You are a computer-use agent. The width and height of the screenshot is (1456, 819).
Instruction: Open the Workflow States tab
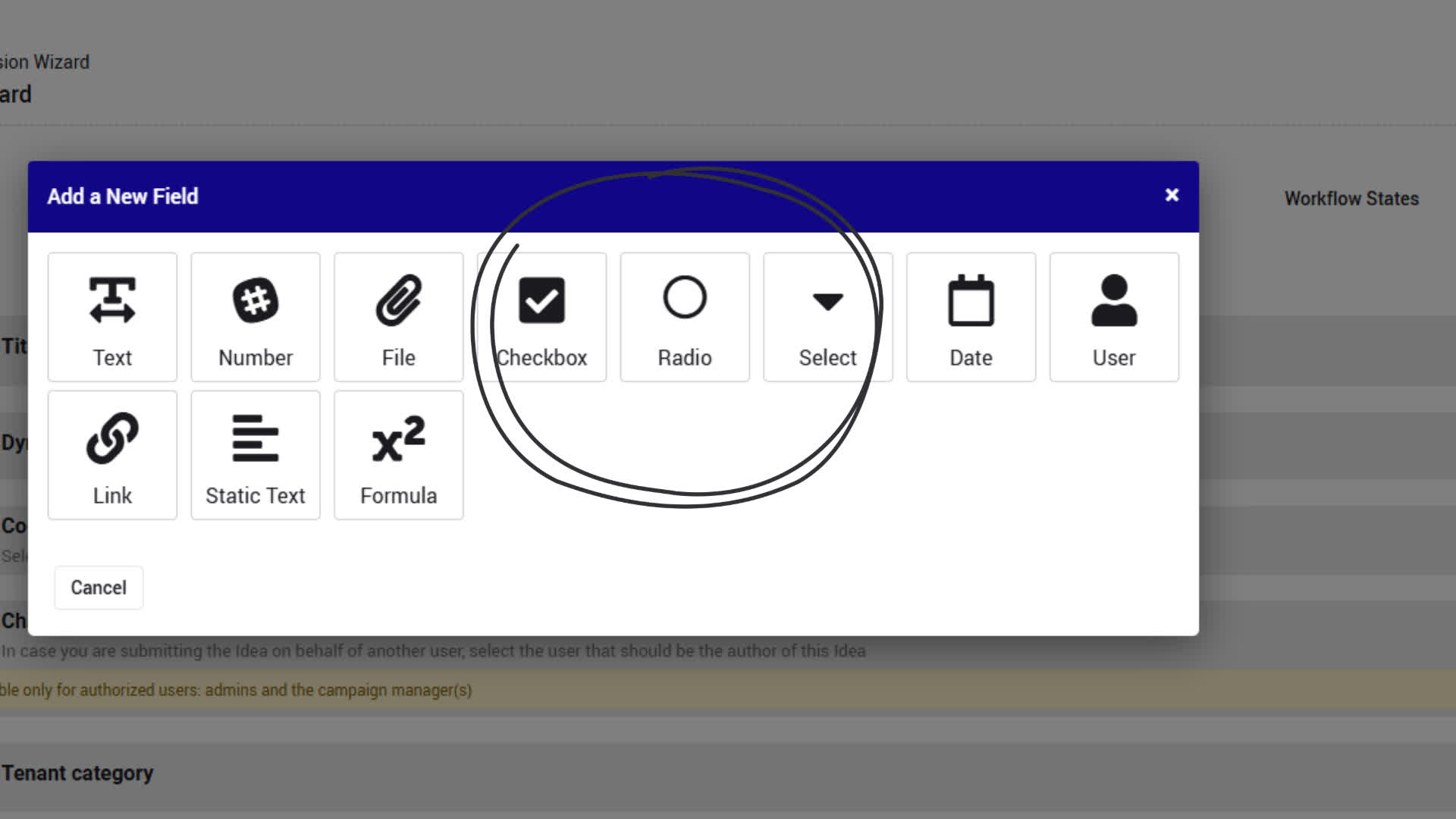click(1351, 199)
